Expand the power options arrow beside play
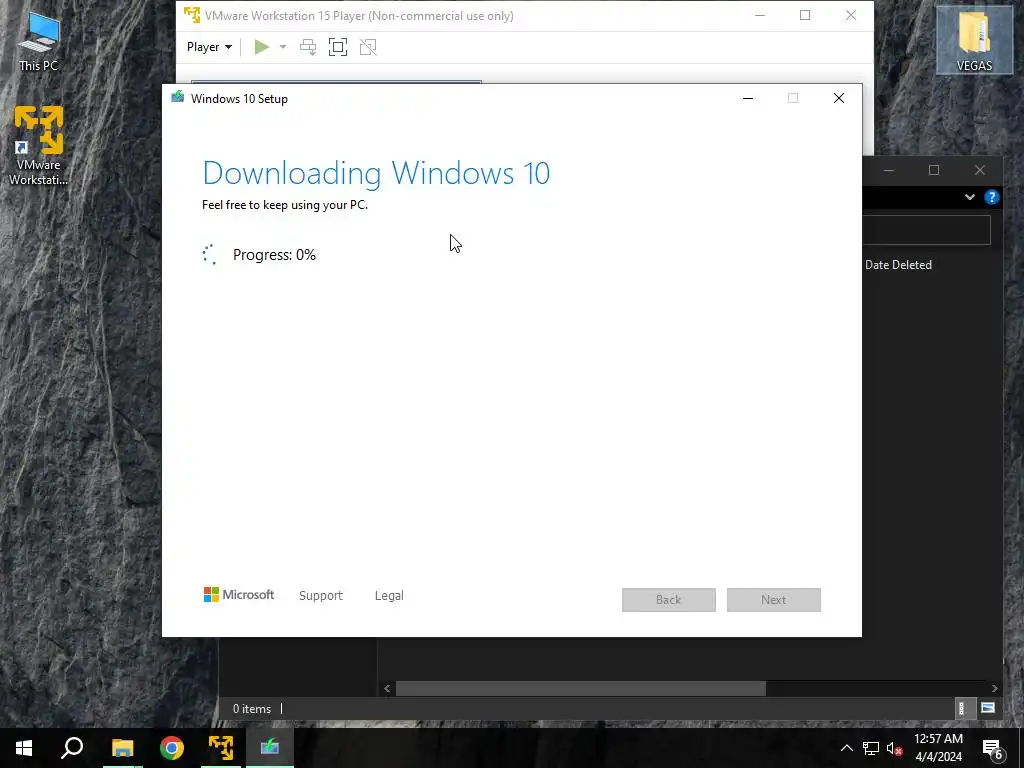1024x768 pixels. [x=283, y=47]
